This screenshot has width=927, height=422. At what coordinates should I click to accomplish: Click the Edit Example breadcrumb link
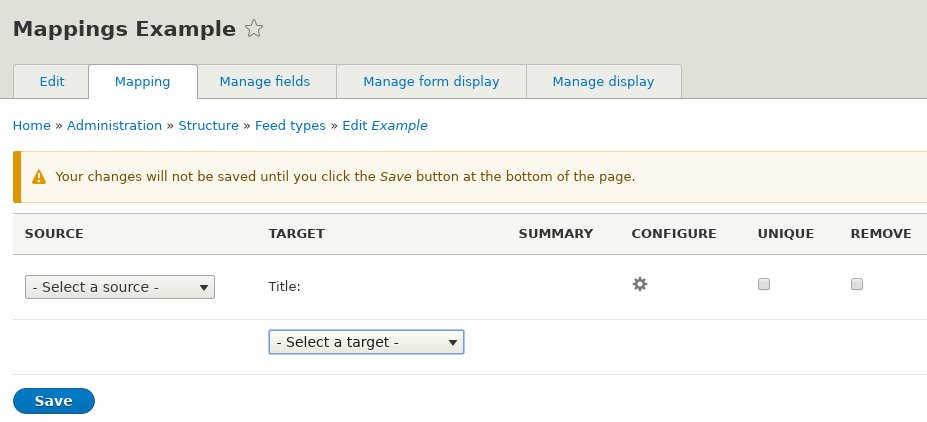coord(385,125)
